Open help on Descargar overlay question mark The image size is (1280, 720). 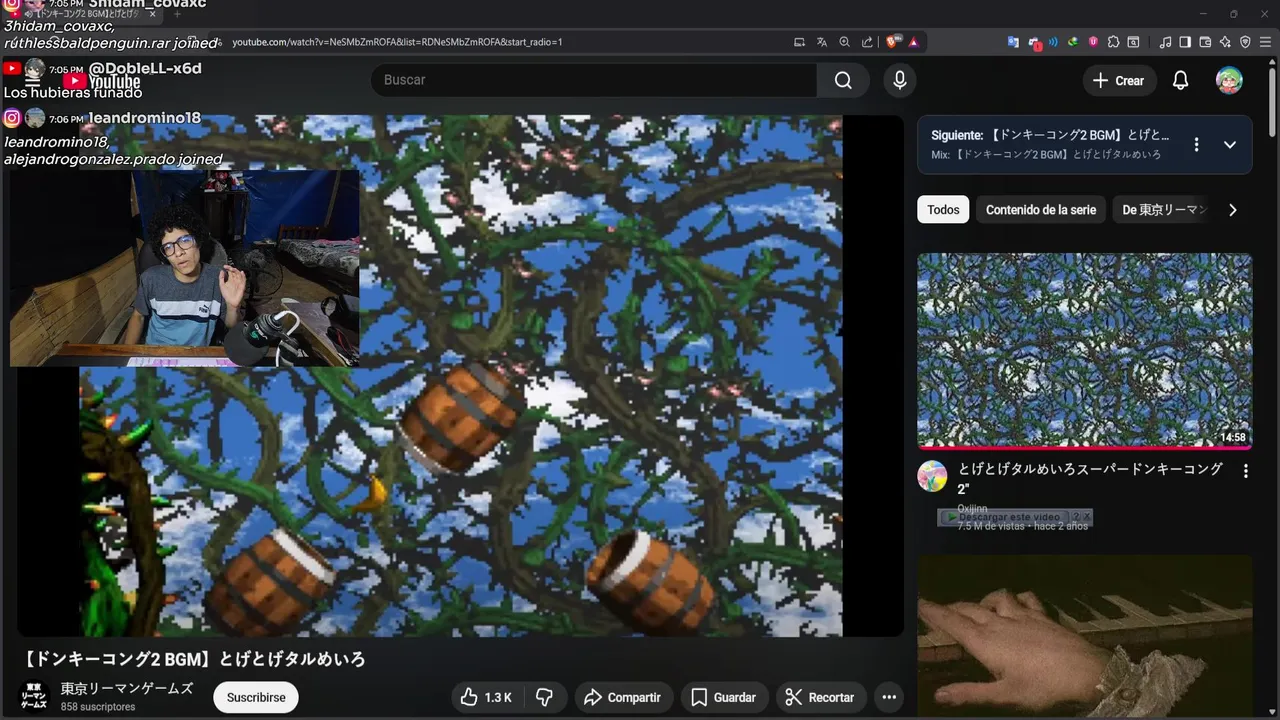coord(1076,517)
